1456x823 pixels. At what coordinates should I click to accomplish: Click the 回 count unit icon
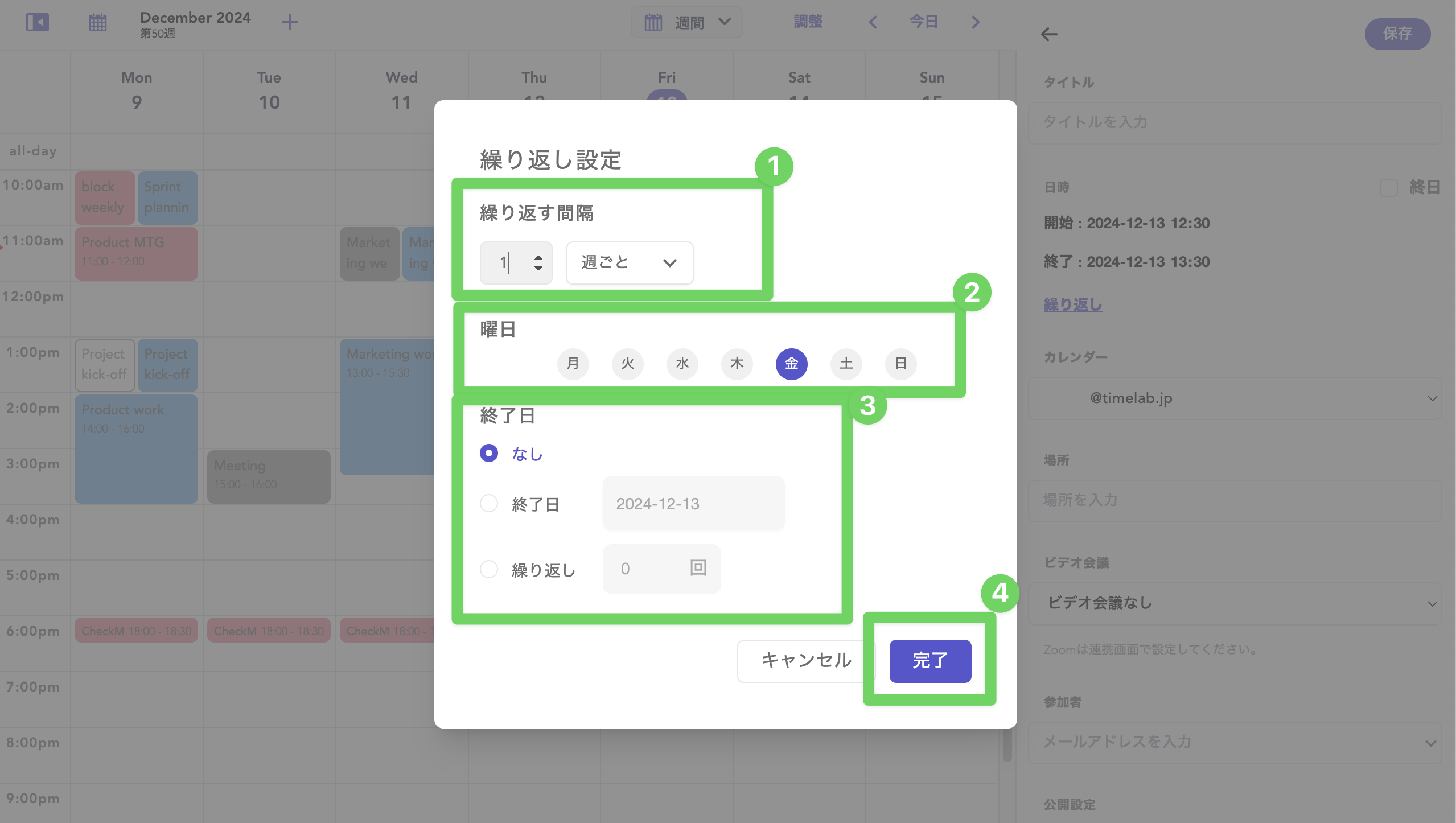coord(698,568)
